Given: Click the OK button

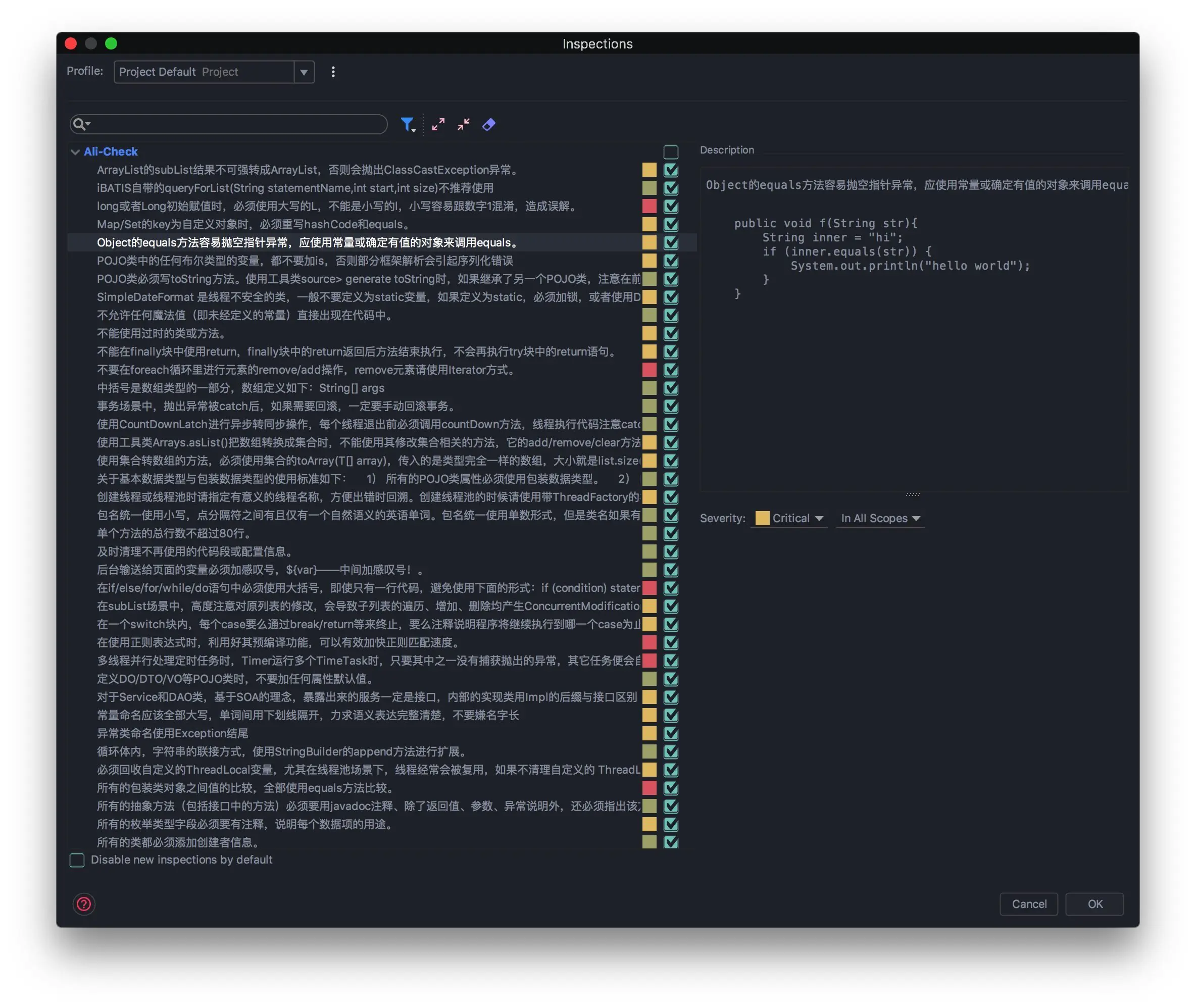Looking at the screenshot, I should click(x=1094, y=904).
